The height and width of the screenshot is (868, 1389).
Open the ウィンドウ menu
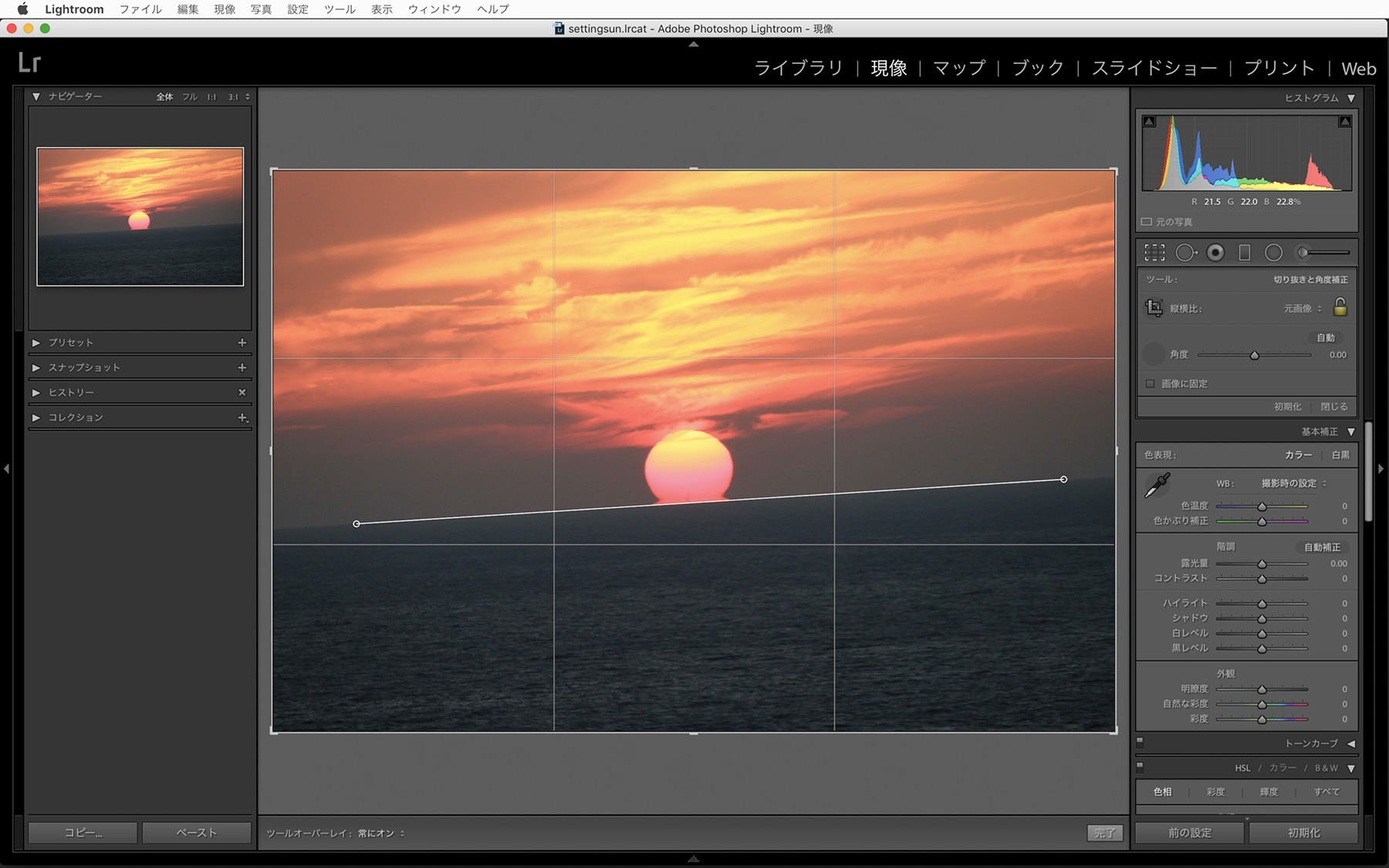[434, 9]
